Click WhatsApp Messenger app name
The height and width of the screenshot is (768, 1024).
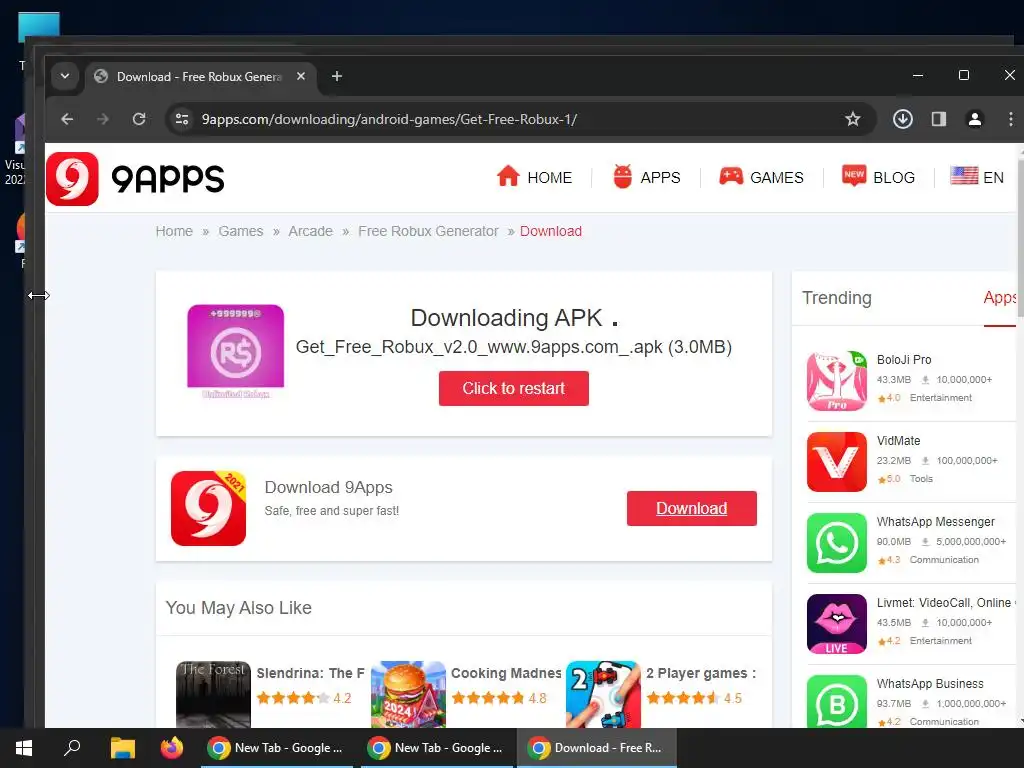point(935,522)
